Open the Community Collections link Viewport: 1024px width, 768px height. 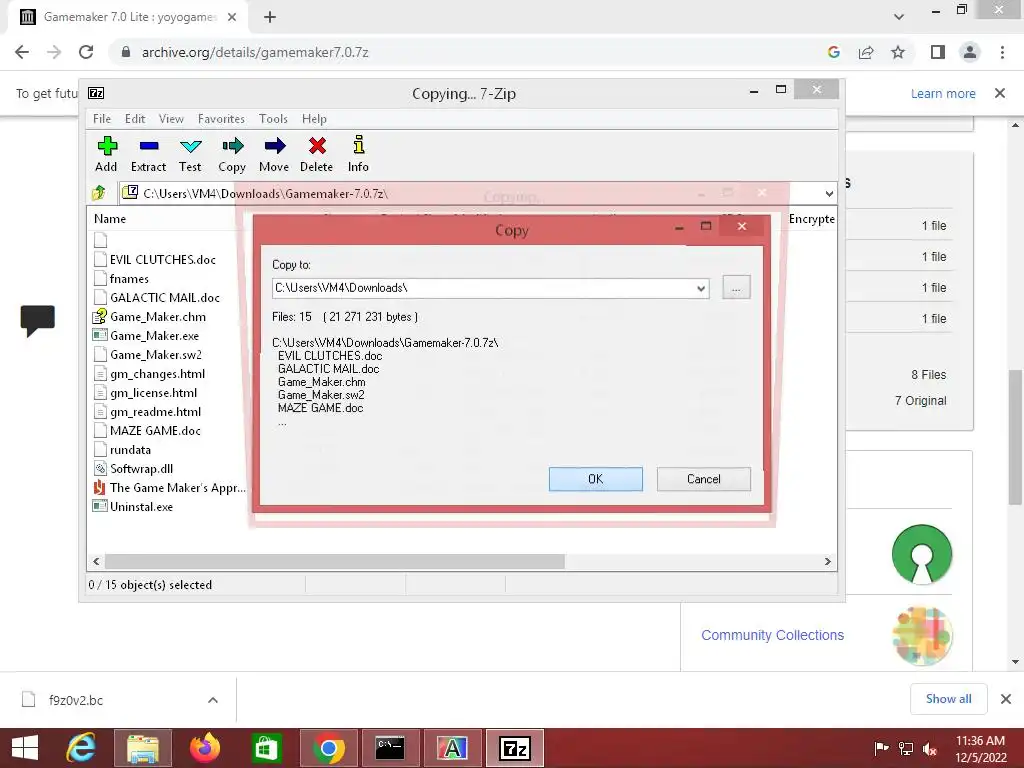click(773, 635)
